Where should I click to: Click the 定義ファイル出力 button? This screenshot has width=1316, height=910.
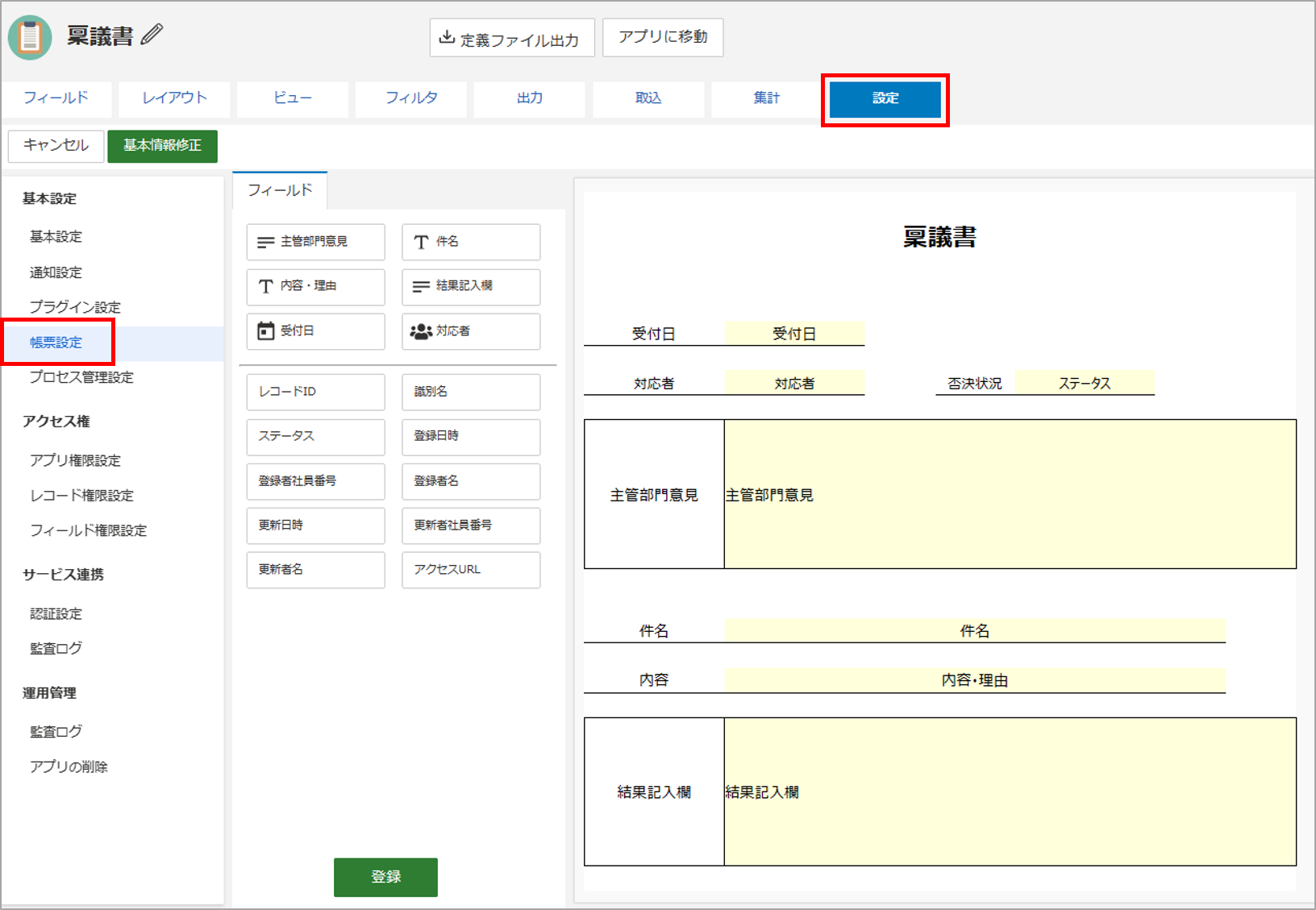(x=512, y=38)
